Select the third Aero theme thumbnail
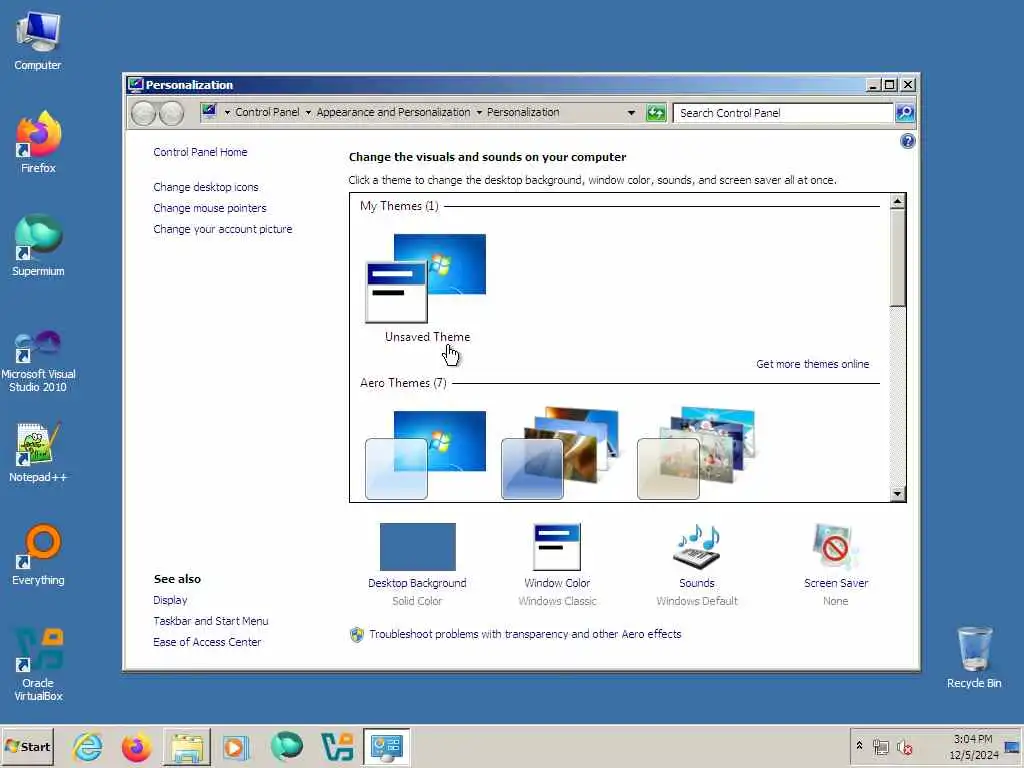 coord(696,455)
